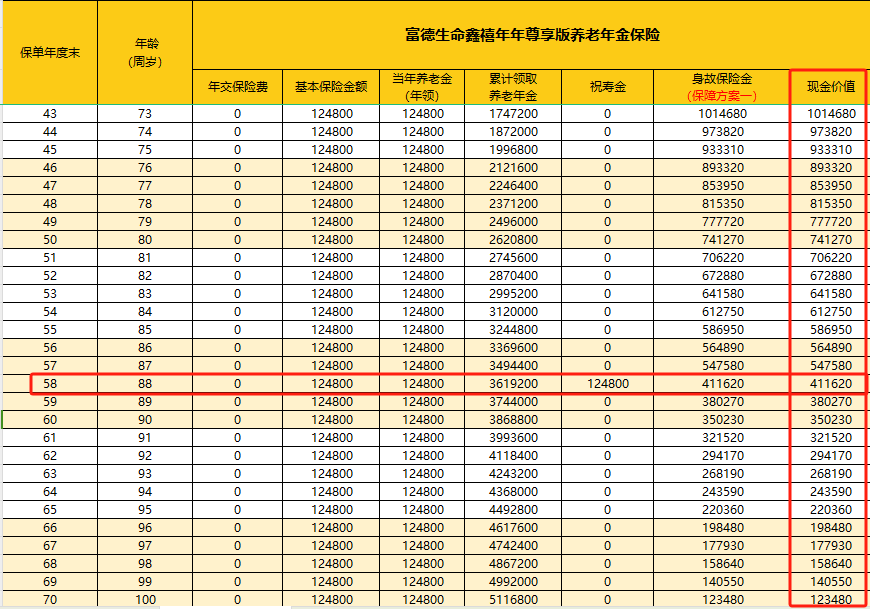Image resolution: width=870 pixels, height=609 pixels.
Task: Select the 当年养老金(年领) column header
Action: tap(422, 87)
